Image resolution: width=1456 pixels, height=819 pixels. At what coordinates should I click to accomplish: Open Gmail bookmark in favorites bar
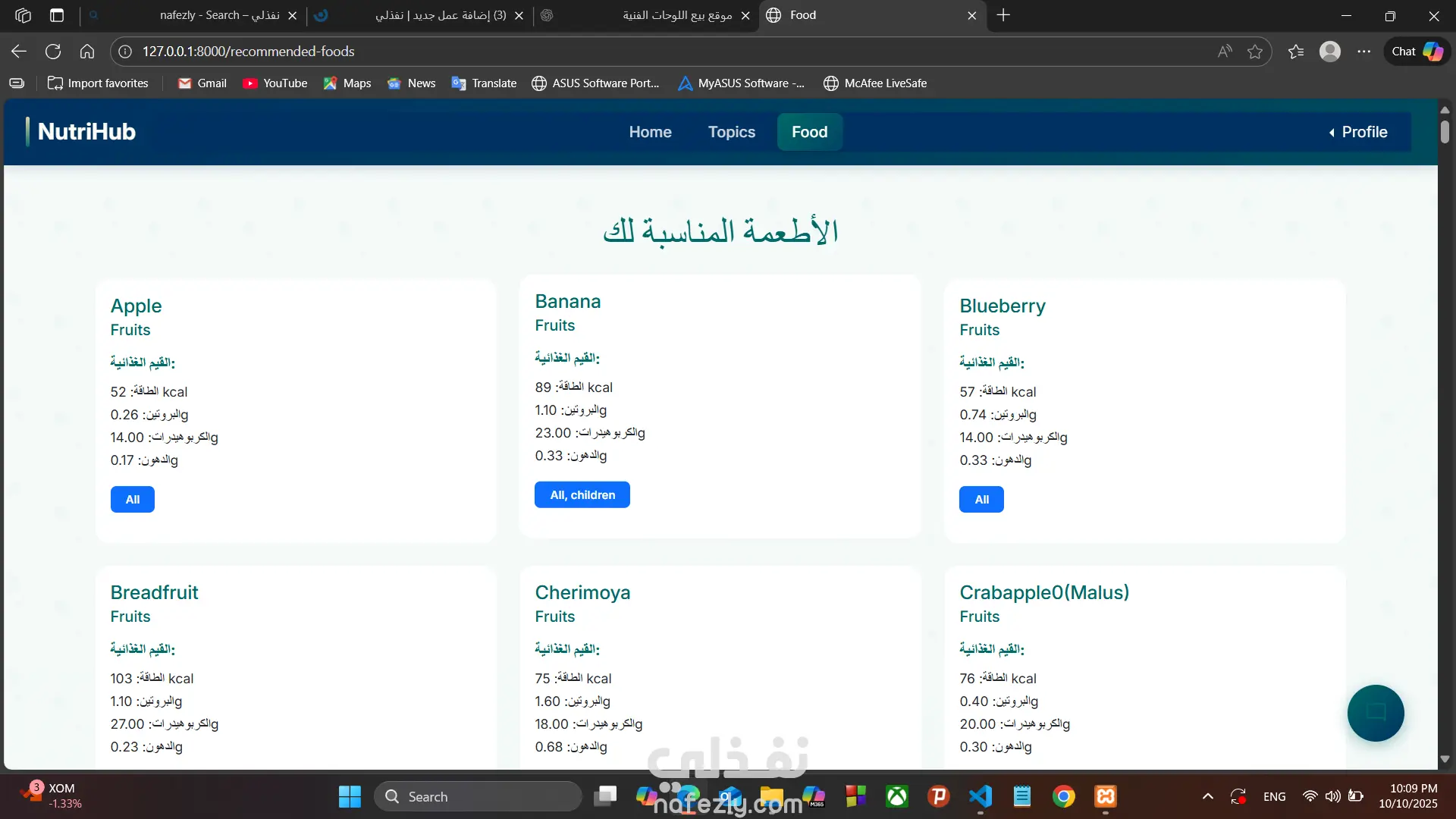(x=202, y=83)
